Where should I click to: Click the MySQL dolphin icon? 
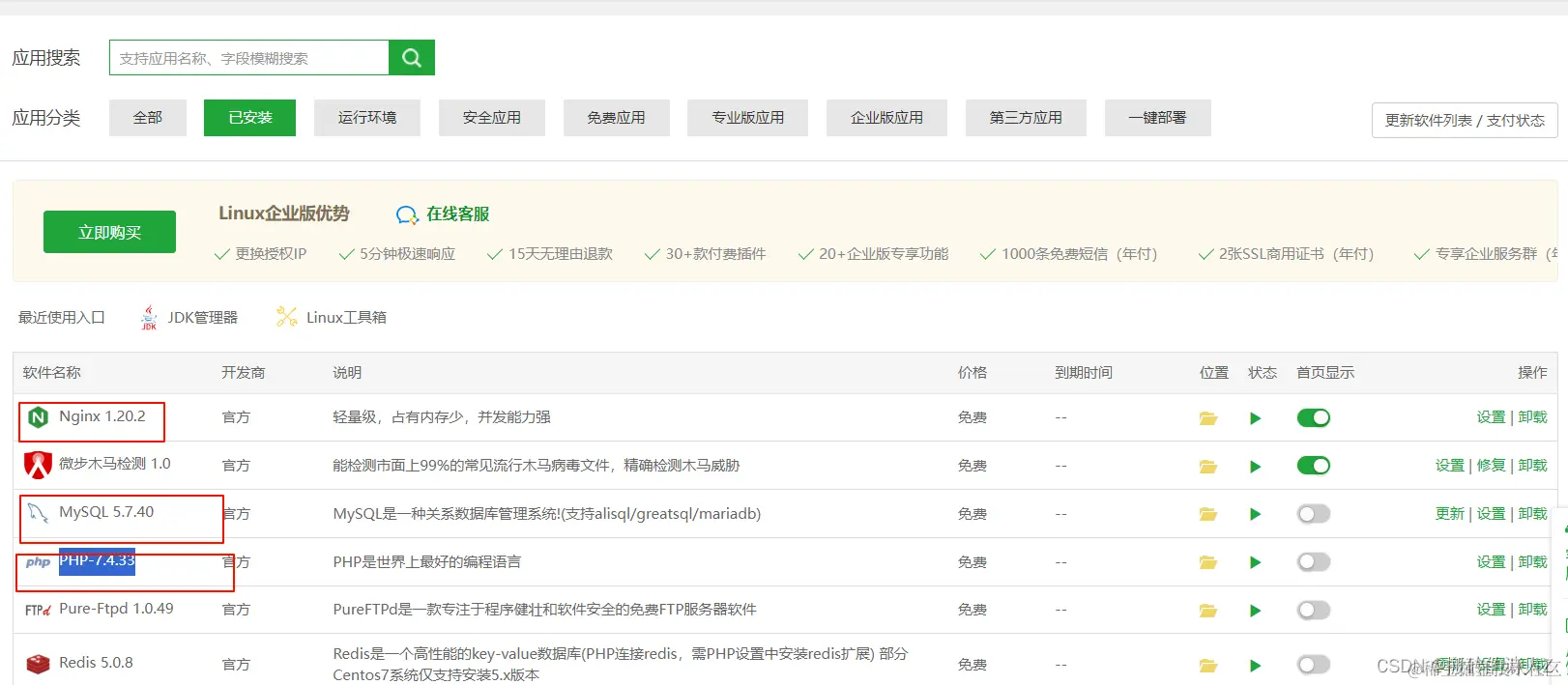[x=38, y=512]
